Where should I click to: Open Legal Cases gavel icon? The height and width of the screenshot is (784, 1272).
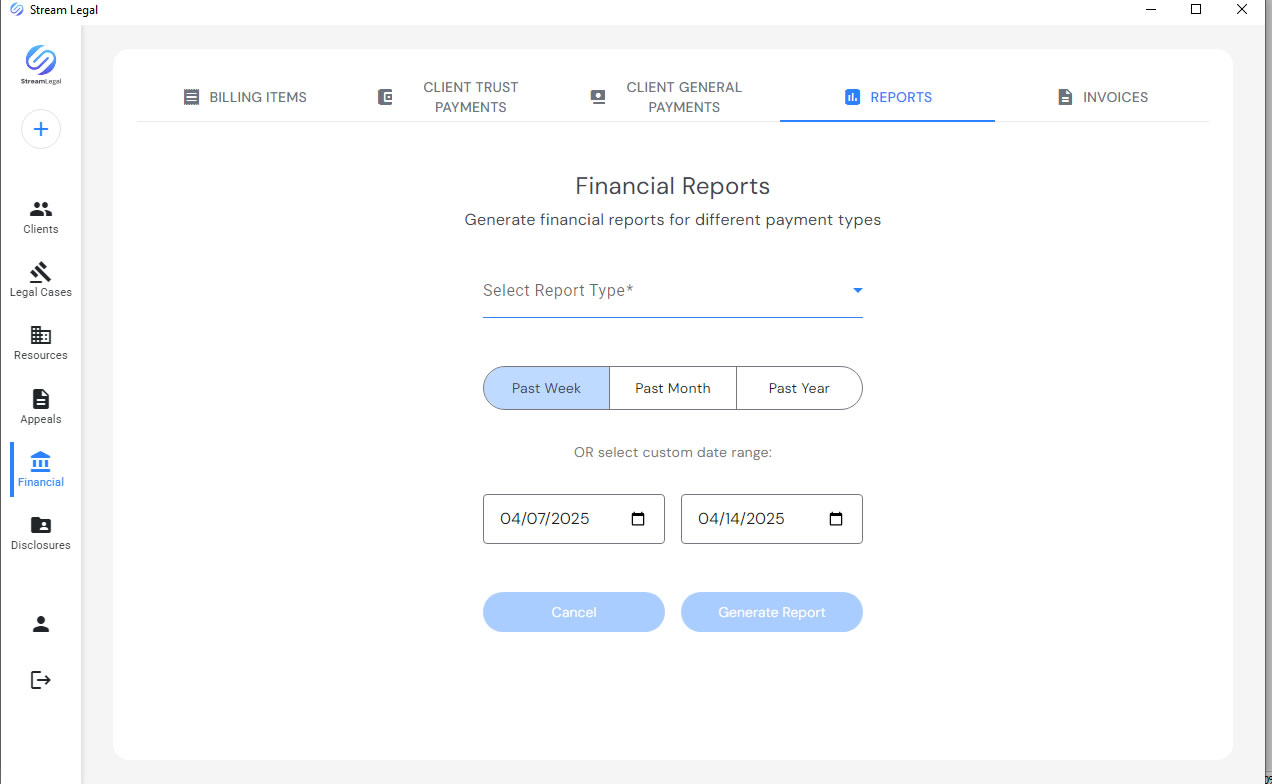click(x=41, y=272)
